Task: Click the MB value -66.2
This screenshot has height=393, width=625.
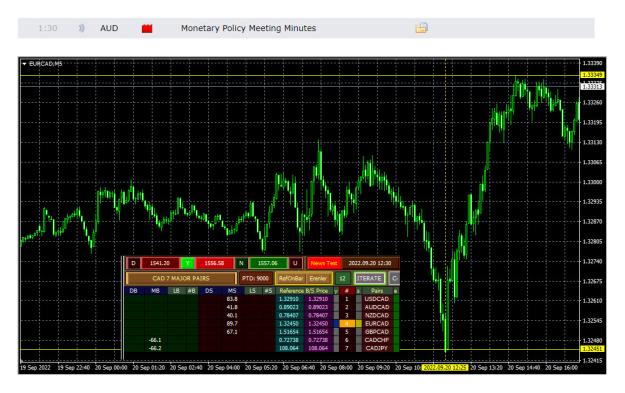Action: (155, 348)
